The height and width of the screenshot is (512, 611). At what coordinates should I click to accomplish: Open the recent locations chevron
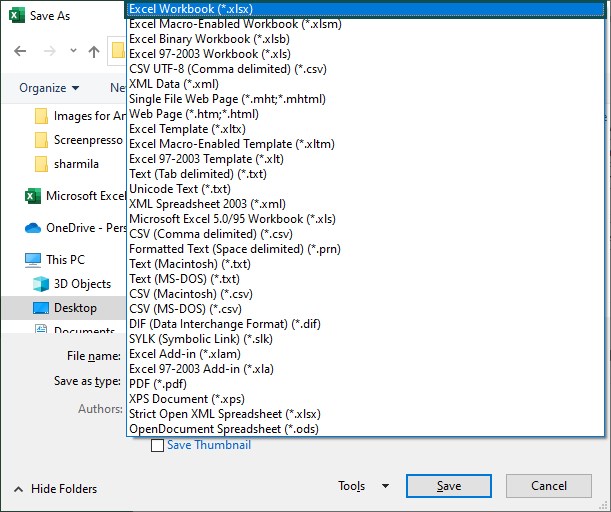73,51
